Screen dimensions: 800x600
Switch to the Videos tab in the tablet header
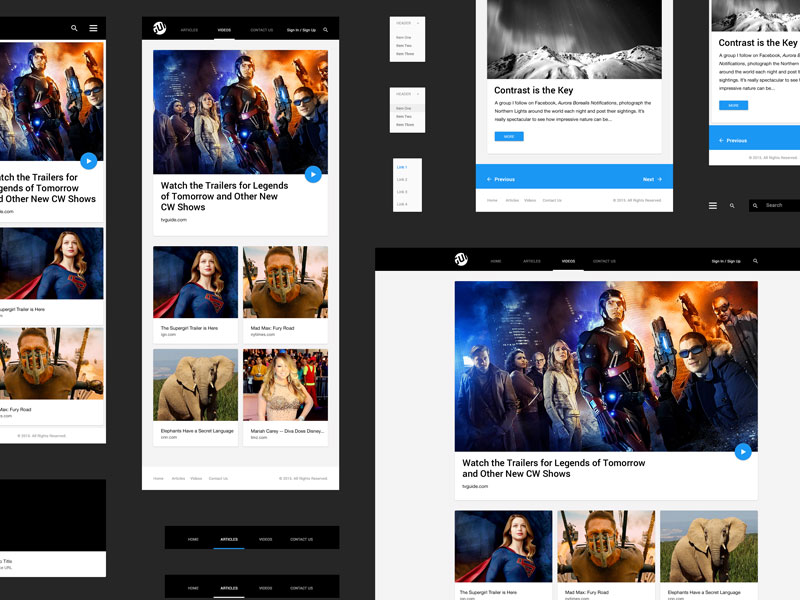tap(224, 30)
